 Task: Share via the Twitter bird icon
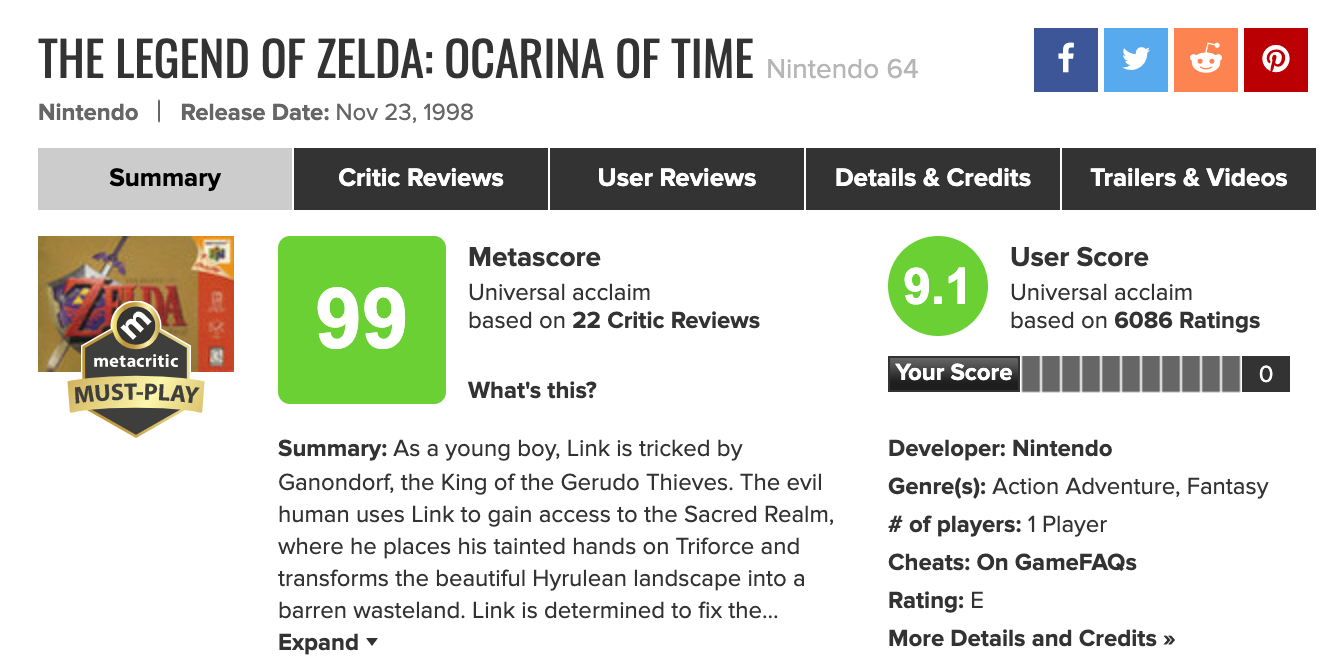1135,60
